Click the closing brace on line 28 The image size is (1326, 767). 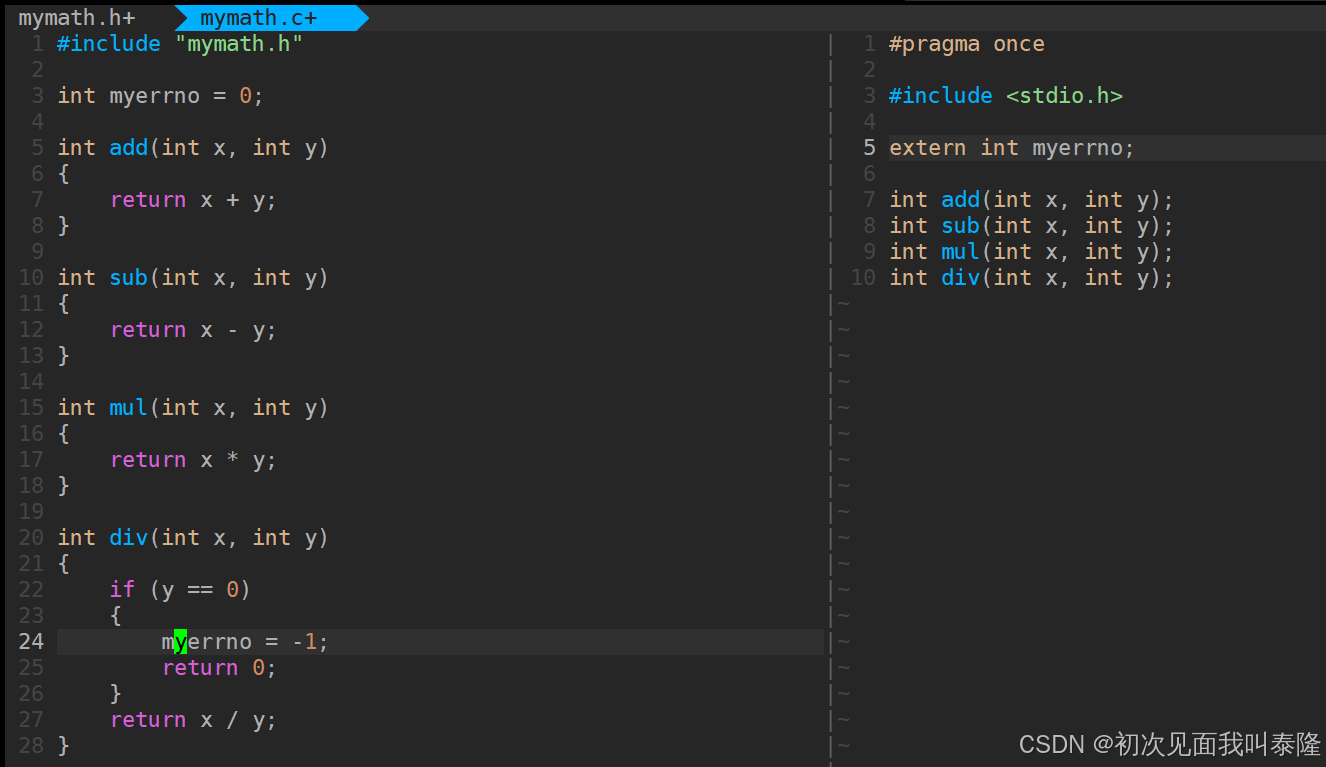64,746
